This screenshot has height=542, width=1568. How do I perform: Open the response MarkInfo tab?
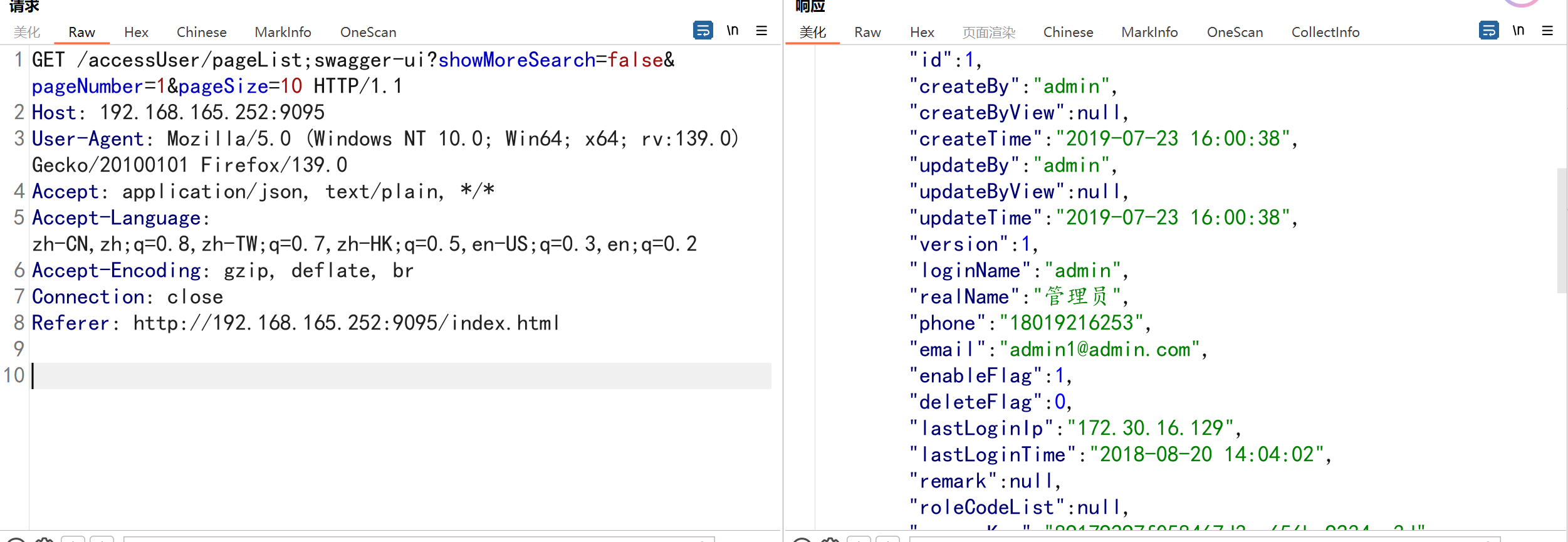[1149, 32]
